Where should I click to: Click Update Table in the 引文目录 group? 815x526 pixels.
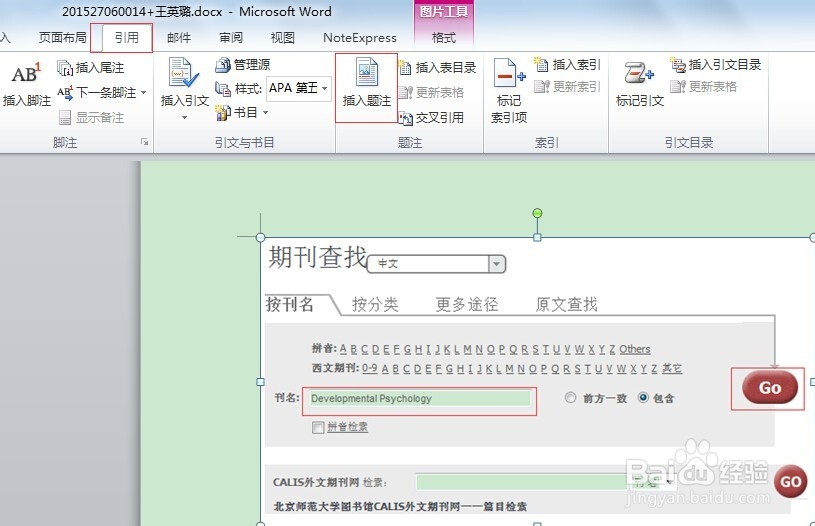[x=704, y=86]
